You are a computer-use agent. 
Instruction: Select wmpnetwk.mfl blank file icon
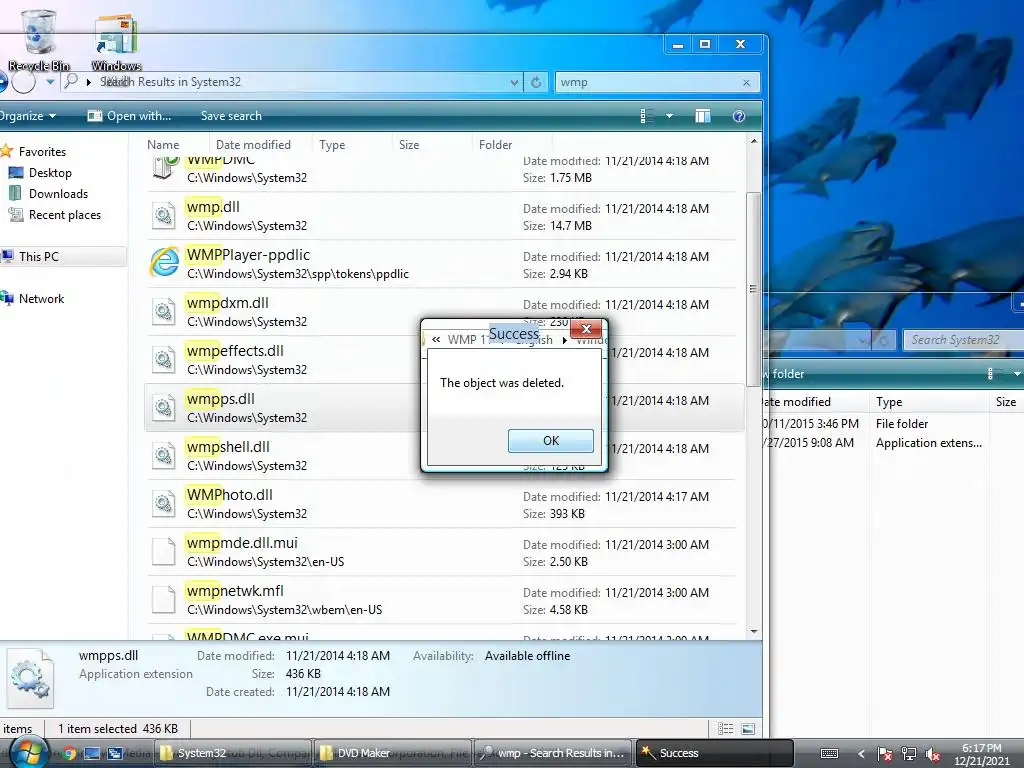[x=163, y=600]
